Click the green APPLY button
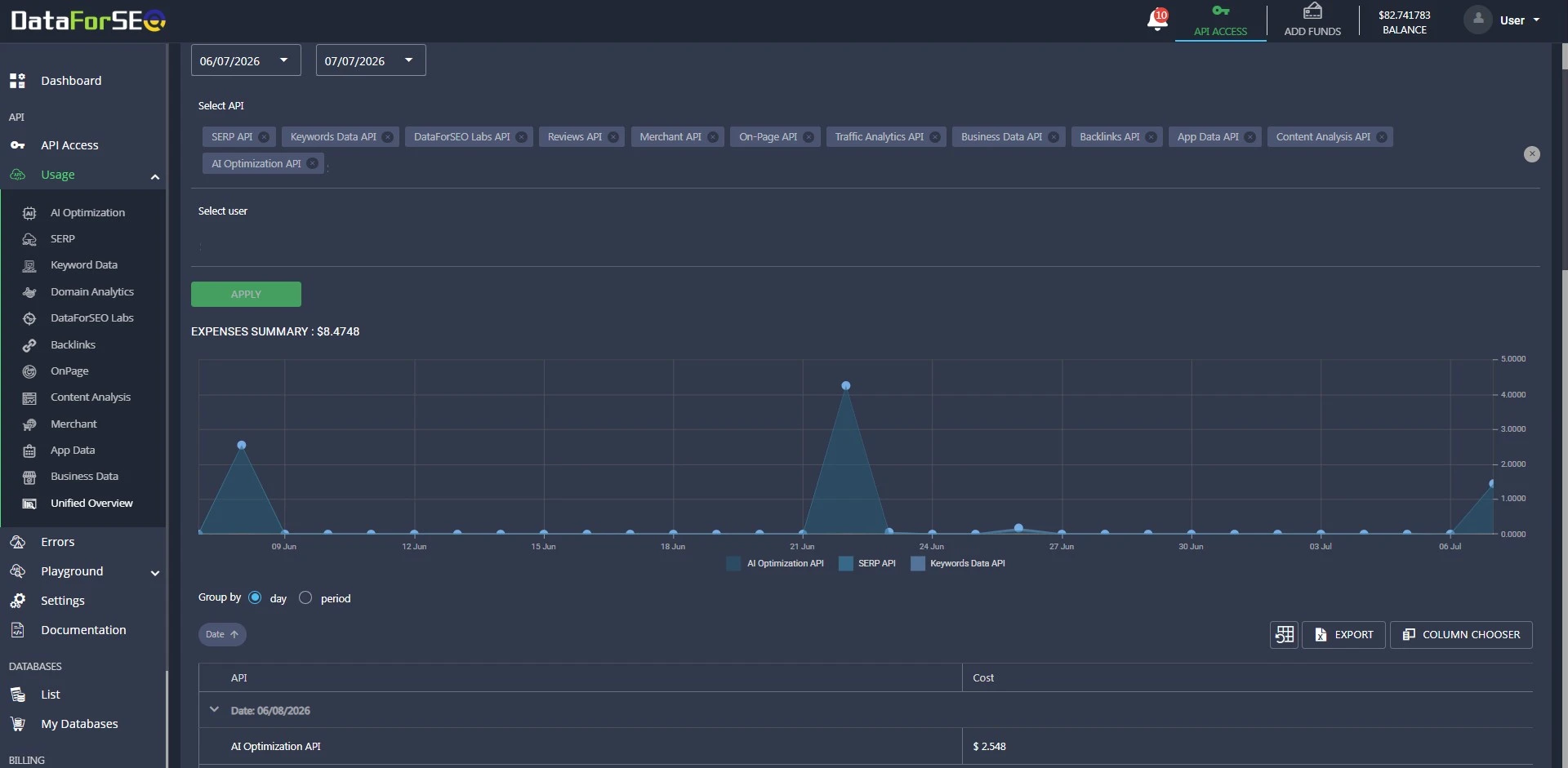This screenshot has width=1568, height=768. (x=246, y=295)
